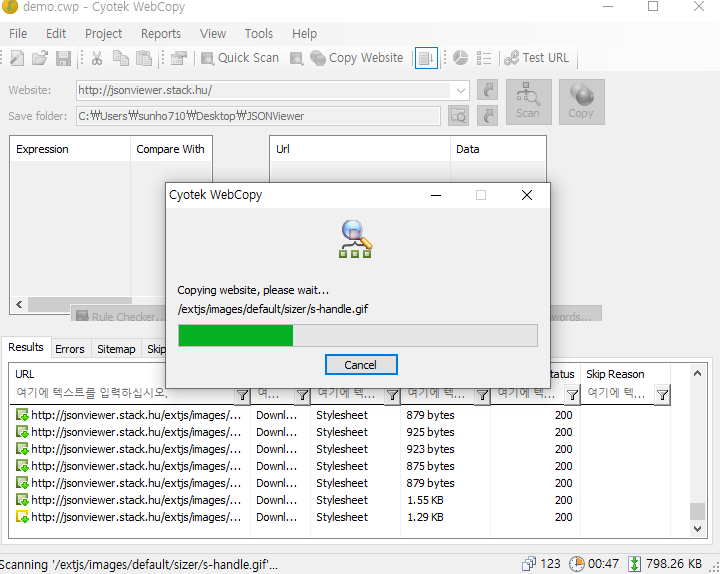Click the open save folder arrow icon

pos(487,116)
